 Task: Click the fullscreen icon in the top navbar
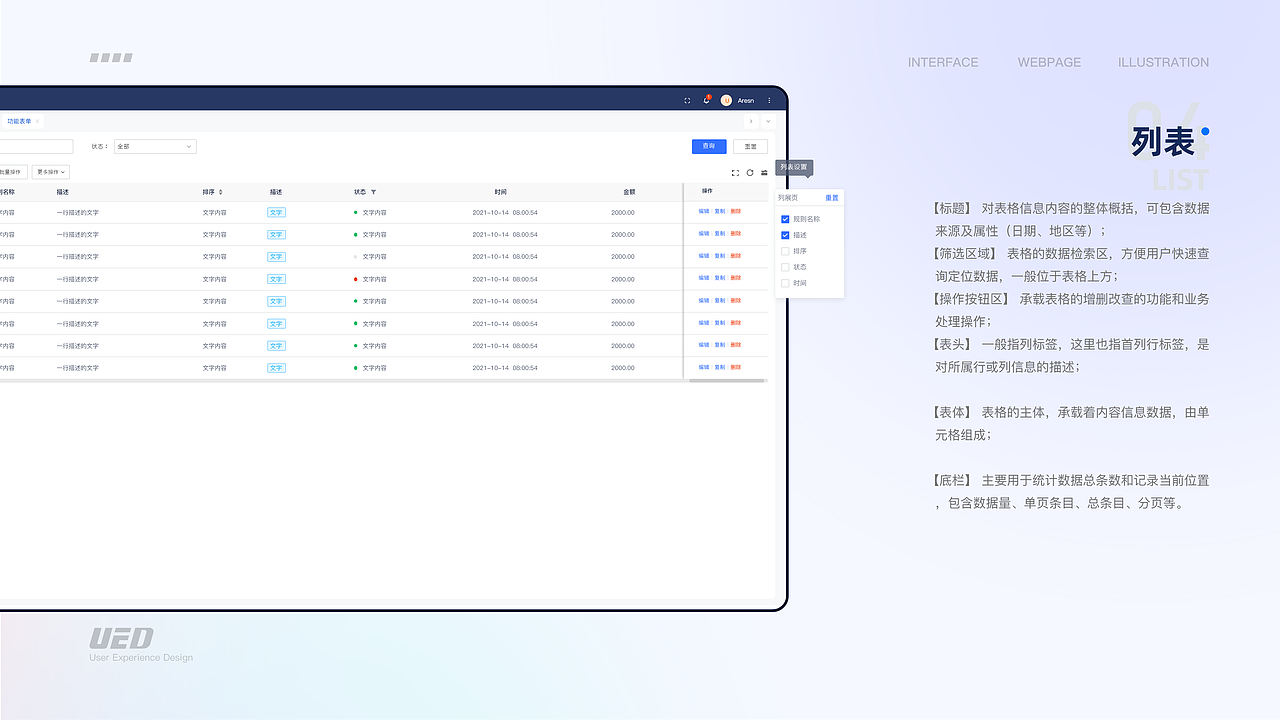pyautogui.click(x=687, y=101)
